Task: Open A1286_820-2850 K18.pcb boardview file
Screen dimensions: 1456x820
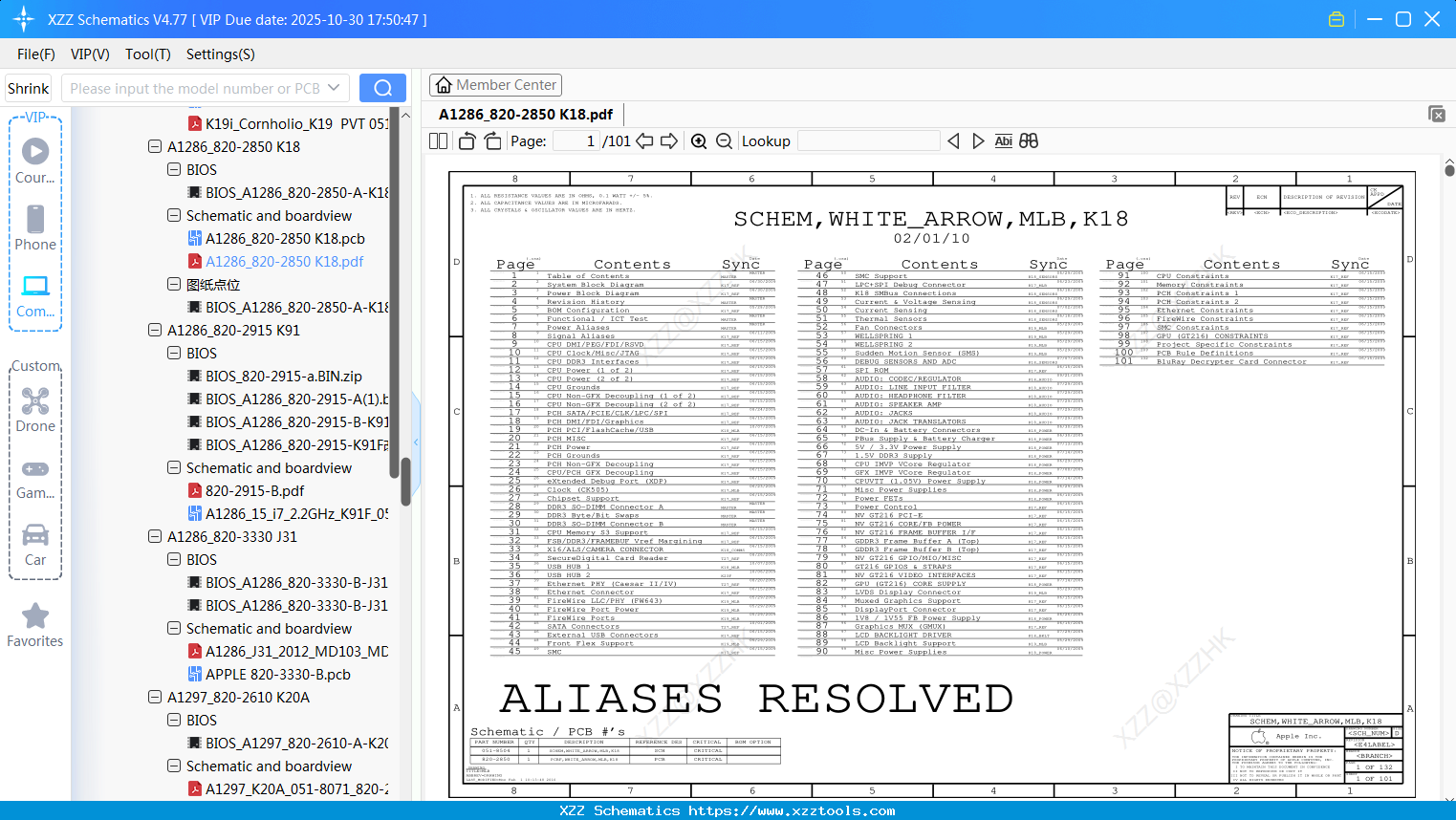Action: 276,239
